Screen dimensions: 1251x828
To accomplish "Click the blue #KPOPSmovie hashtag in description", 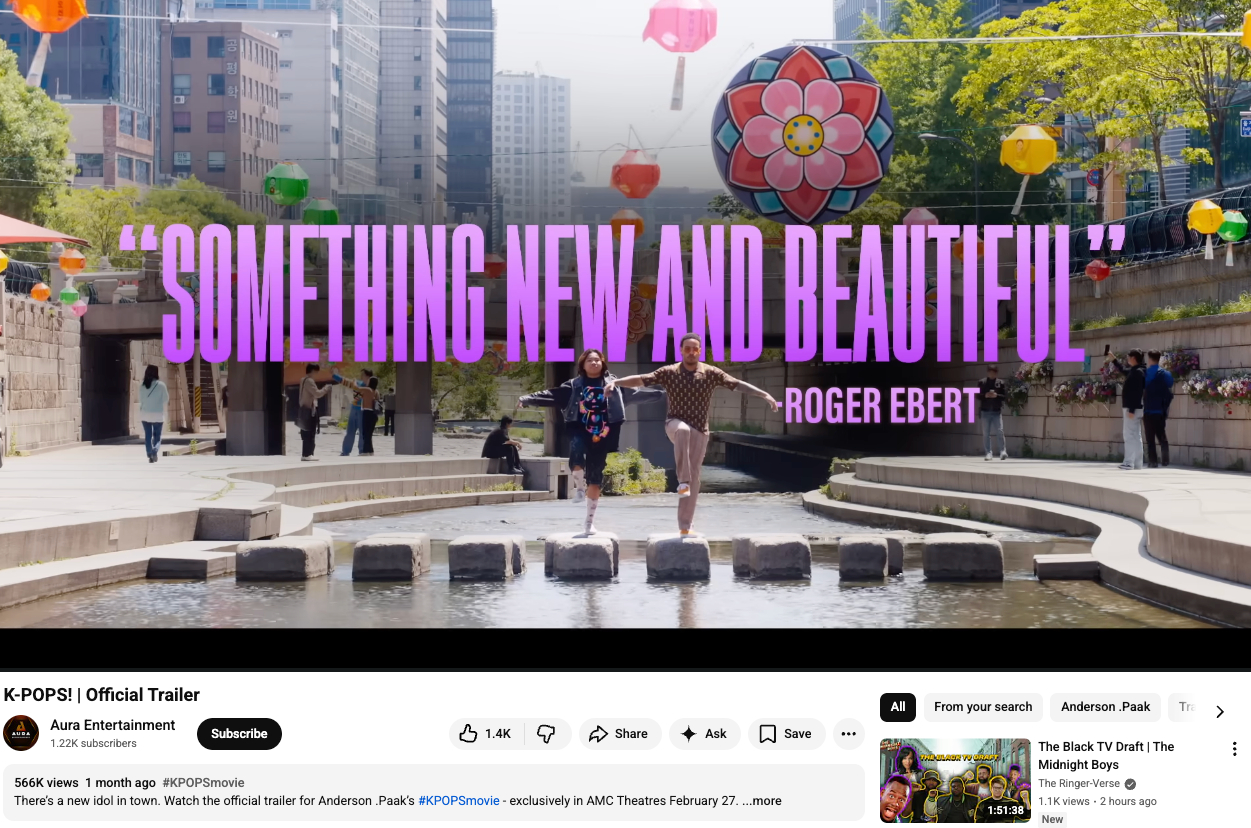I will [458, 801].
